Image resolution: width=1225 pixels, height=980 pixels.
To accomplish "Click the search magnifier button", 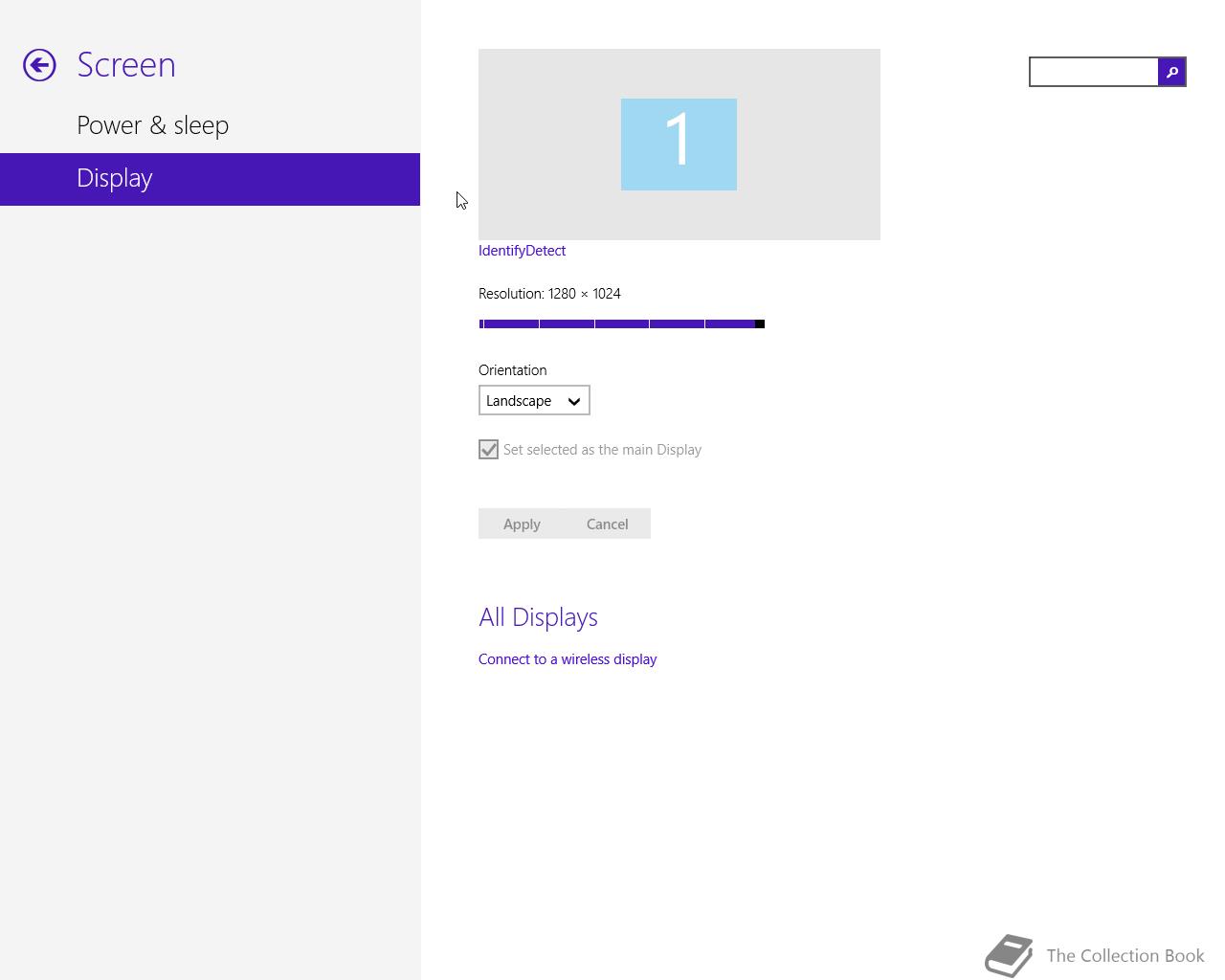I will click(1171, 72).
